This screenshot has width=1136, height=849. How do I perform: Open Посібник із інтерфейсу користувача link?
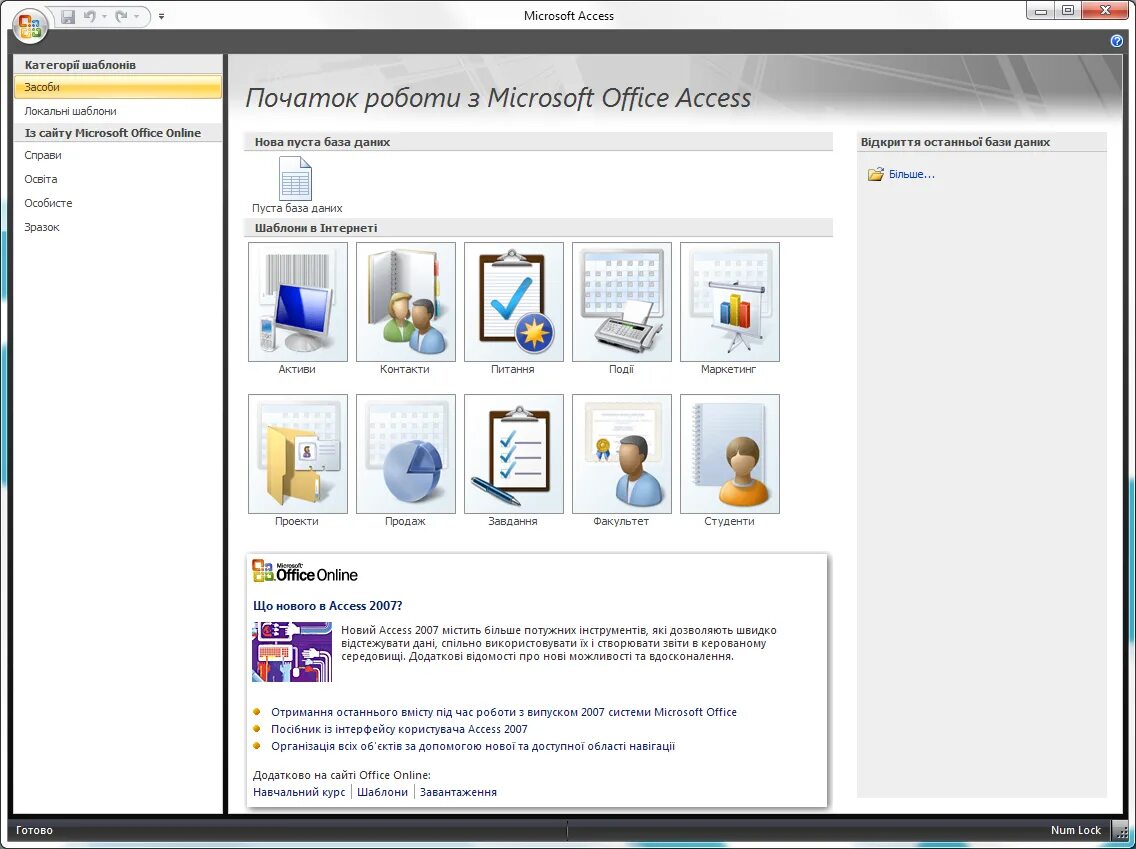399,729
